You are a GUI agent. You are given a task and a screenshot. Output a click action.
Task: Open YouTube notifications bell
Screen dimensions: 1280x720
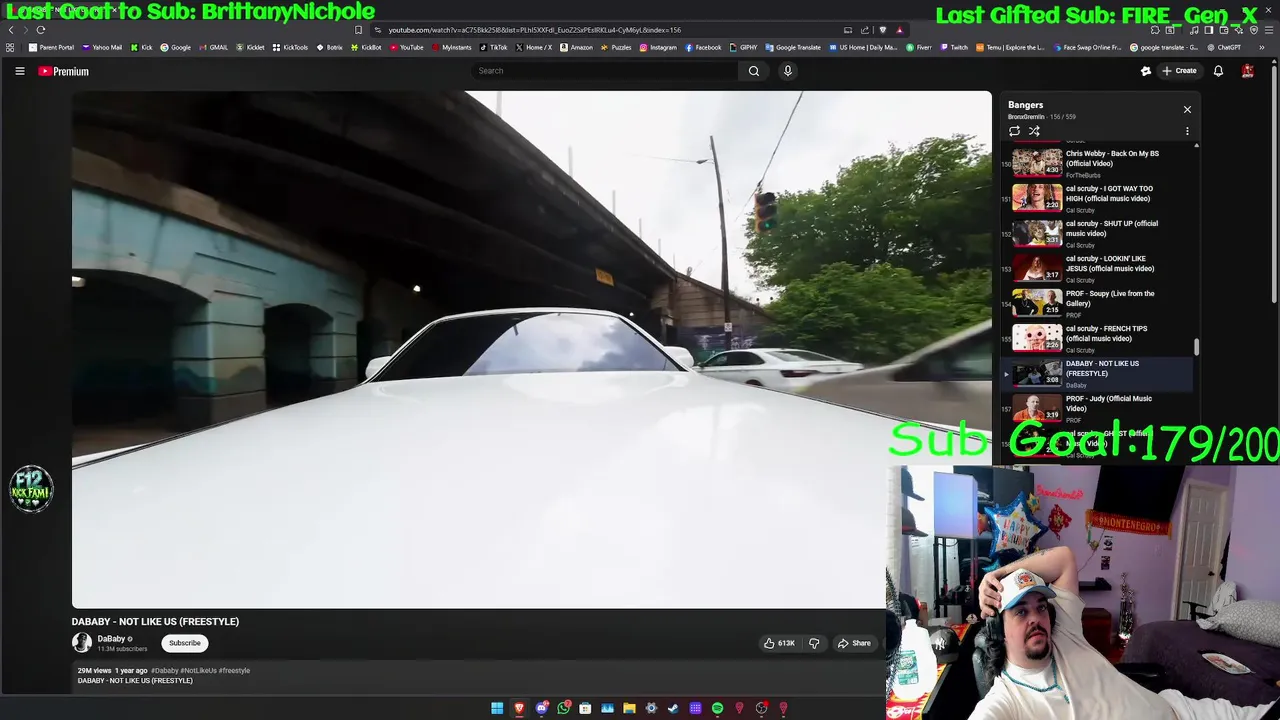[1218, 71]
